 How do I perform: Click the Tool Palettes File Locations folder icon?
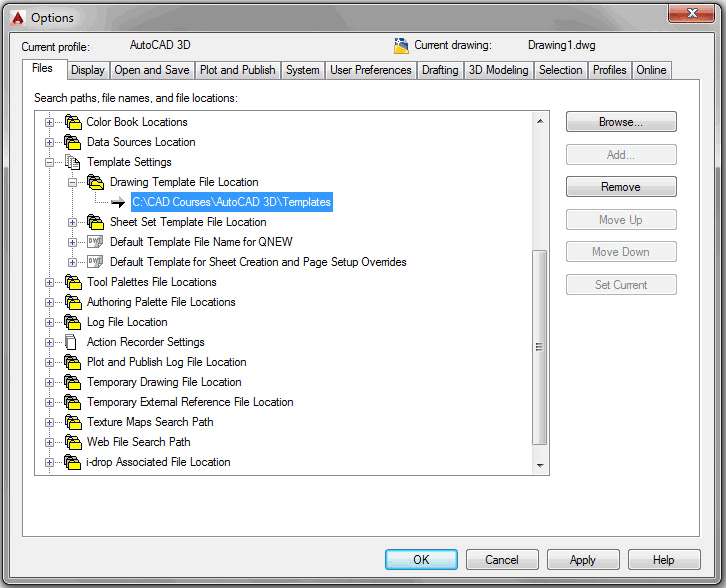point(72,282)
